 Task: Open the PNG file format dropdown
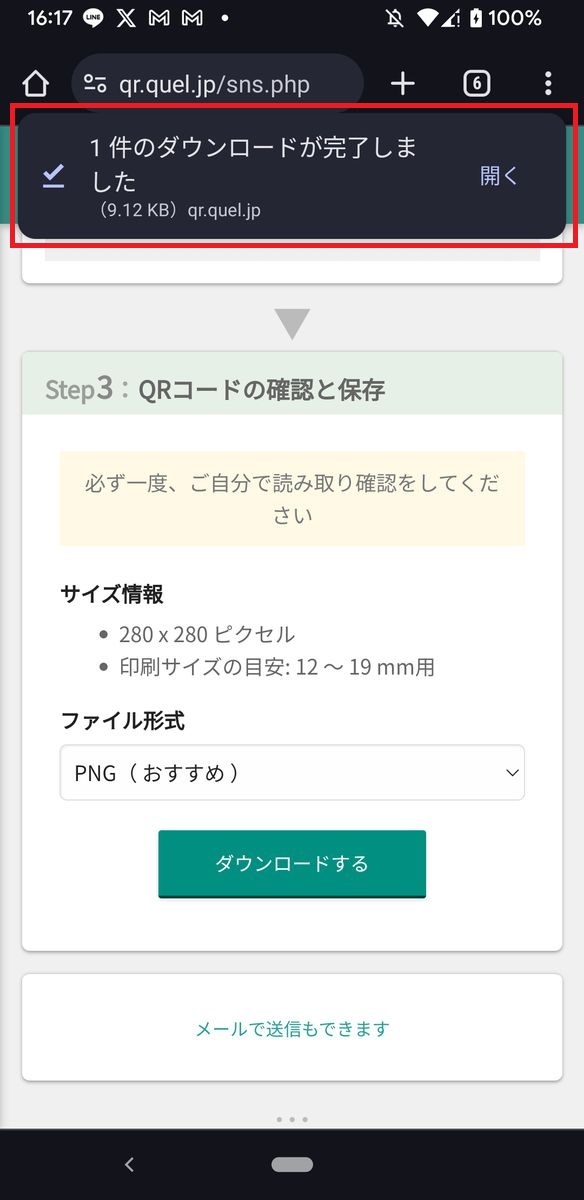click(x=292, y=773)
